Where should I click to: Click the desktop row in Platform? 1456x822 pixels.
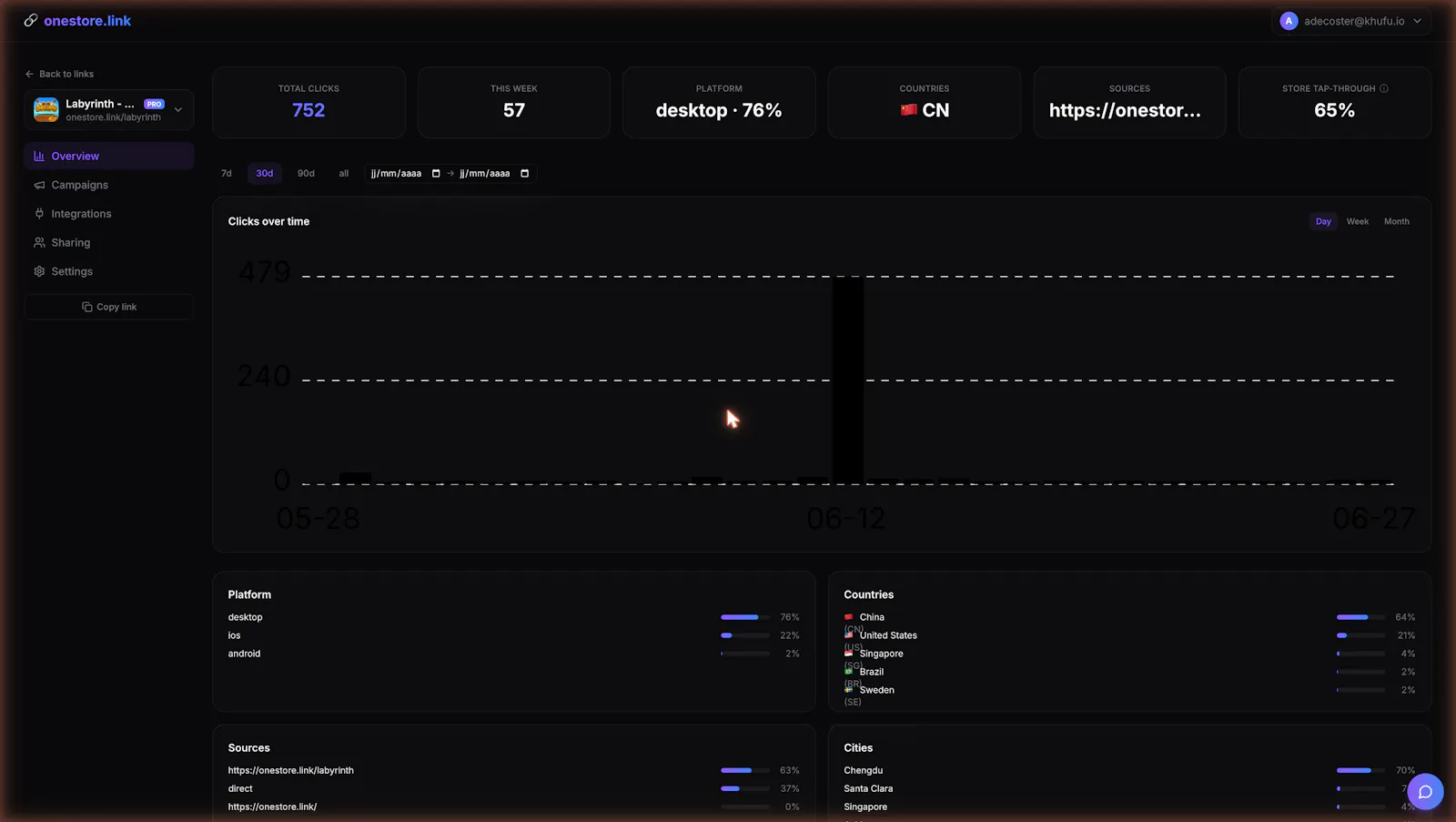[x=513, y=617]
